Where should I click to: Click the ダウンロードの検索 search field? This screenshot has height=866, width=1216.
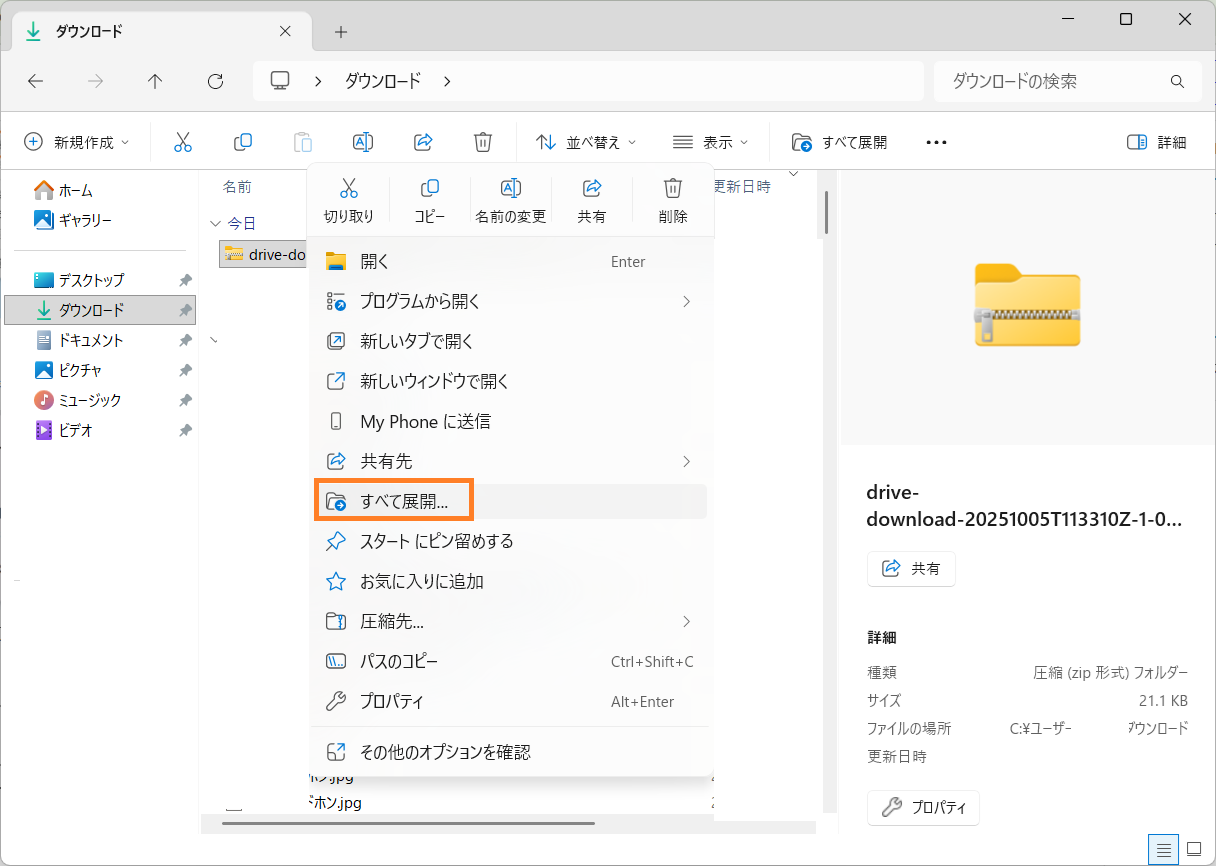1055,81
